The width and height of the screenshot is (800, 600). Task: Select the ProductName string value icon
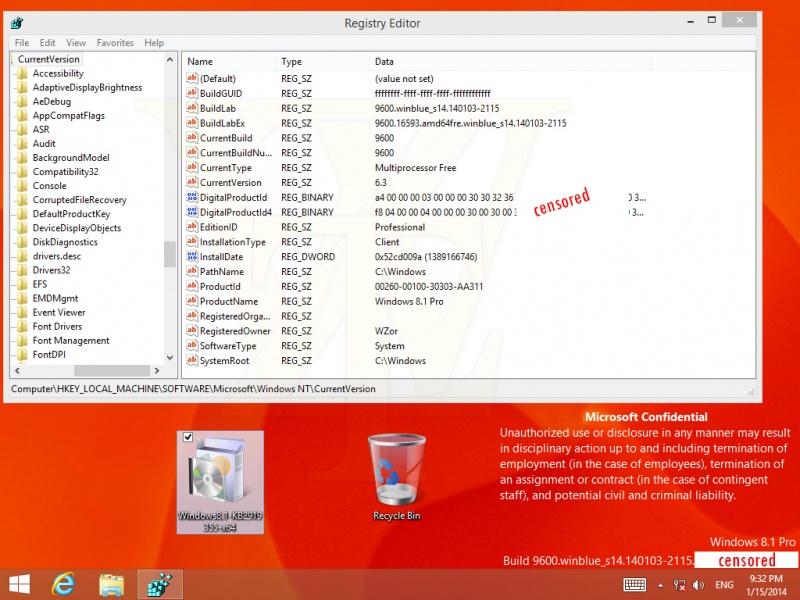point(192,301)
